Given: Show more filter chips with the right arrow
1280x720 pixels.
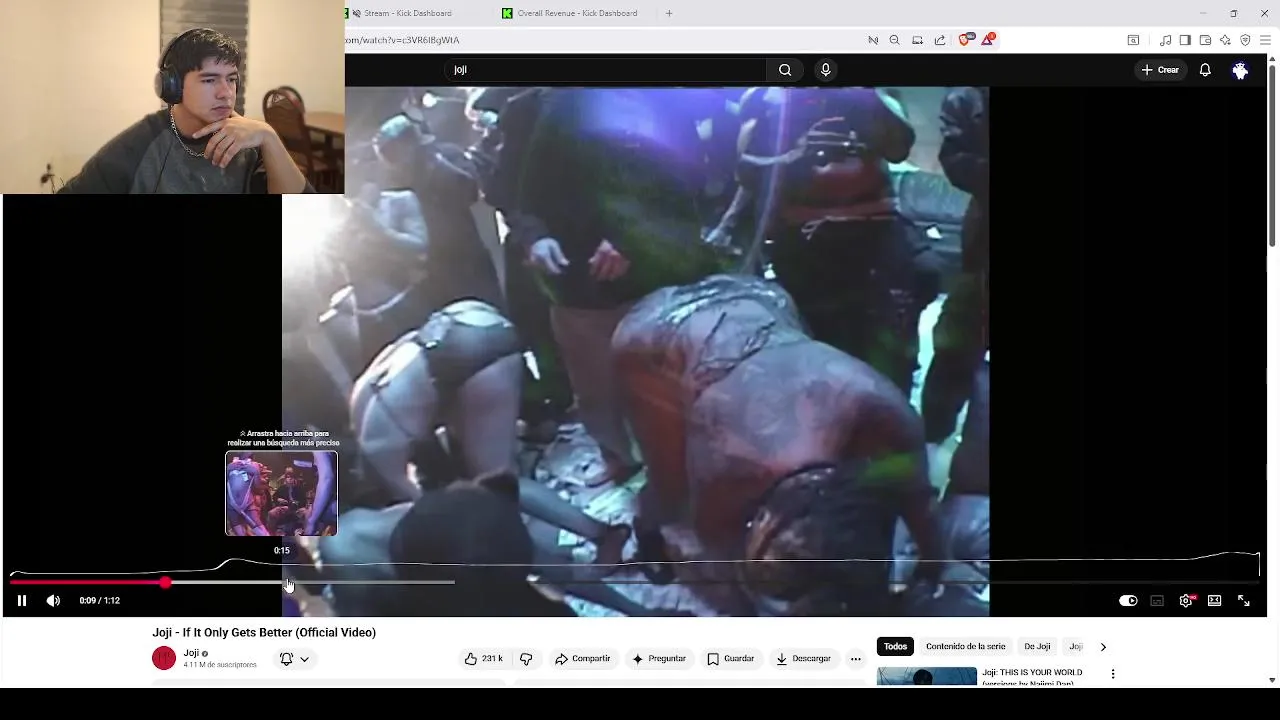Looking at the screenshot, I should click(x=1103, y=647).
